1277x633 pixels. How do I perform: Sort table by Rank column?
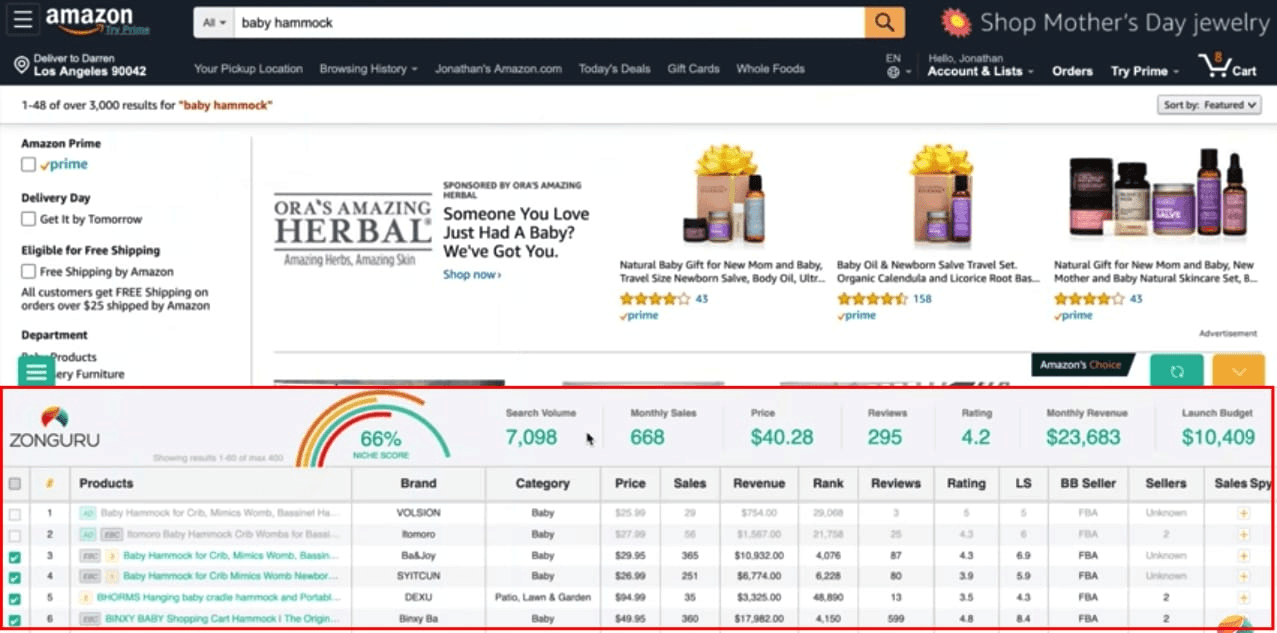point(828,483)
